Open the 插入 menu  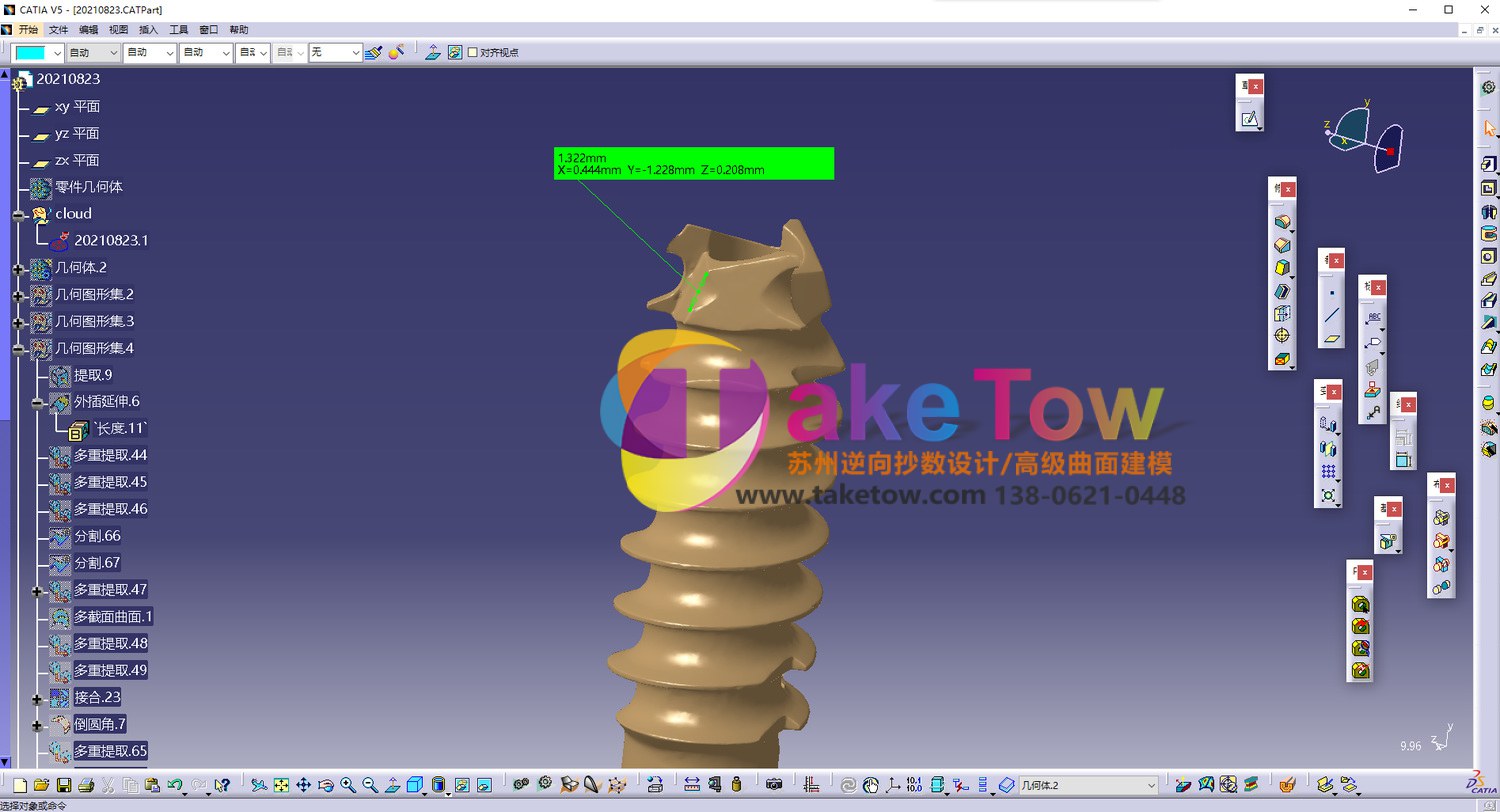click(148, 30)
